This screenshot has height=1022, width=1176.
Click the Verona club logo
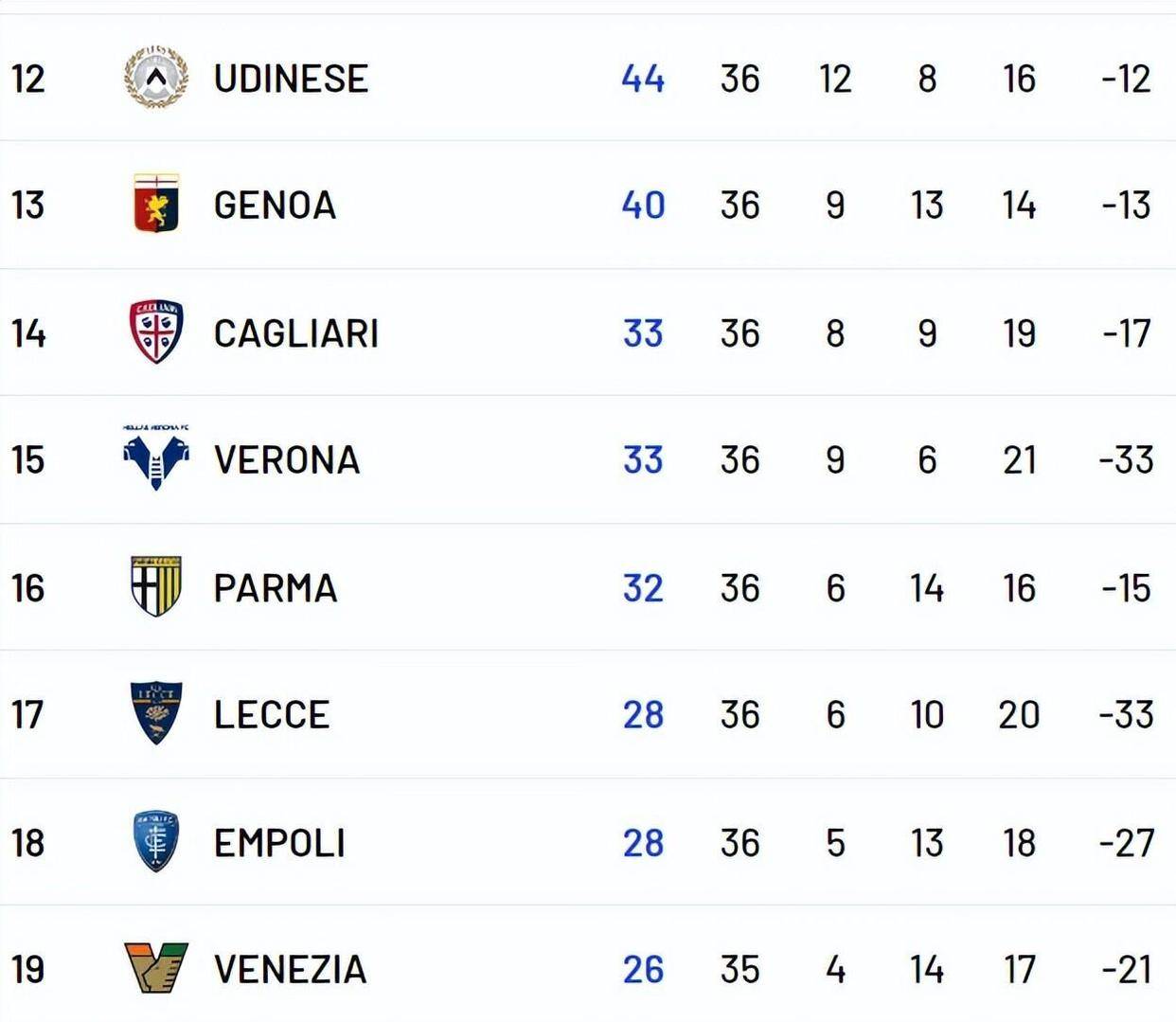[x=156, y=458]
